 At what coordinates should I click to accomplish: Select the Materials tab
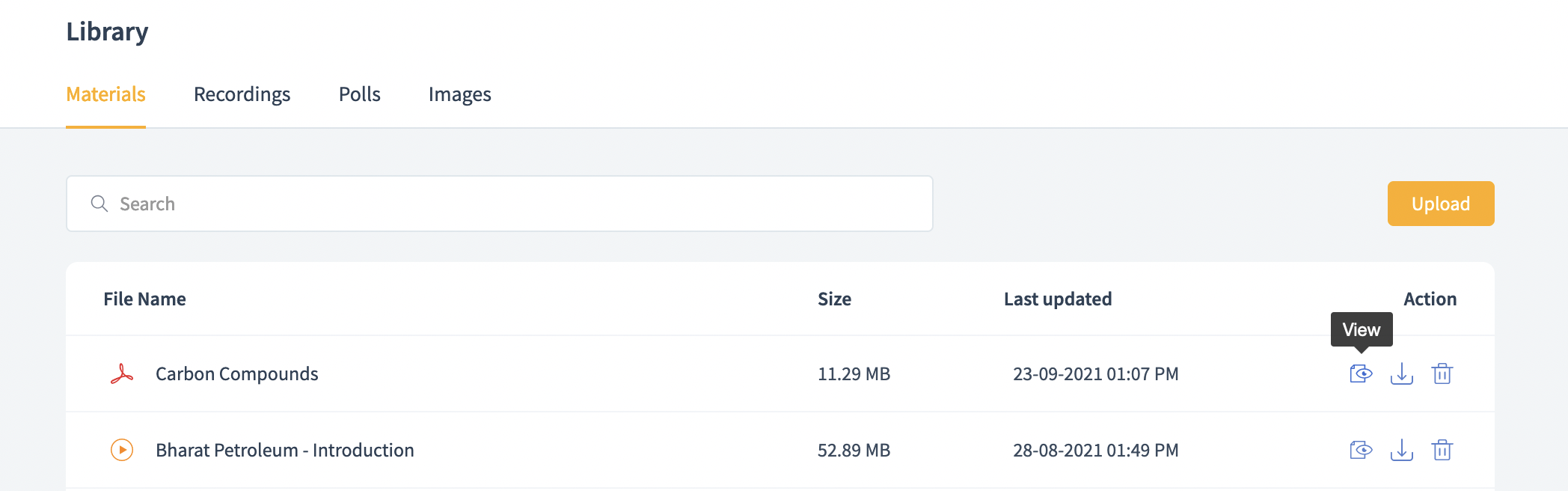coord(105,94)
